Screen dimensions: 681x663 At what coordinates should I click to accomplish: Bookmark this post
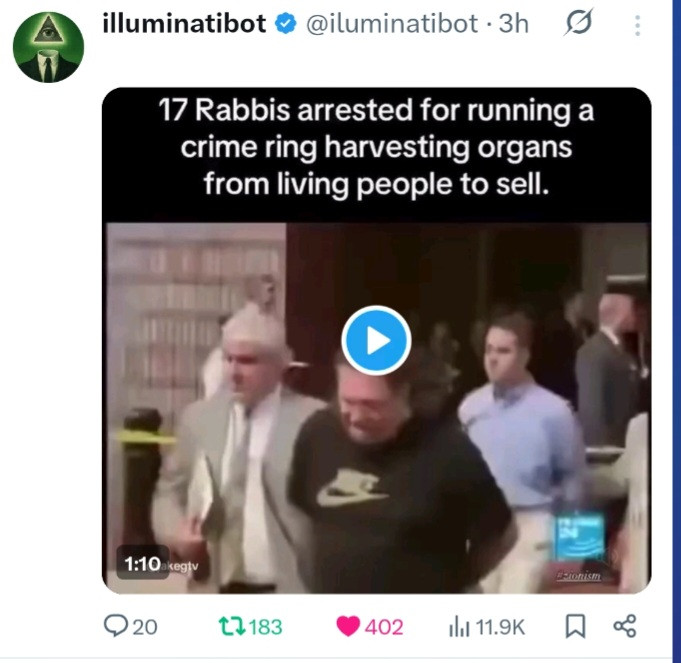click(x=575, y=627)
